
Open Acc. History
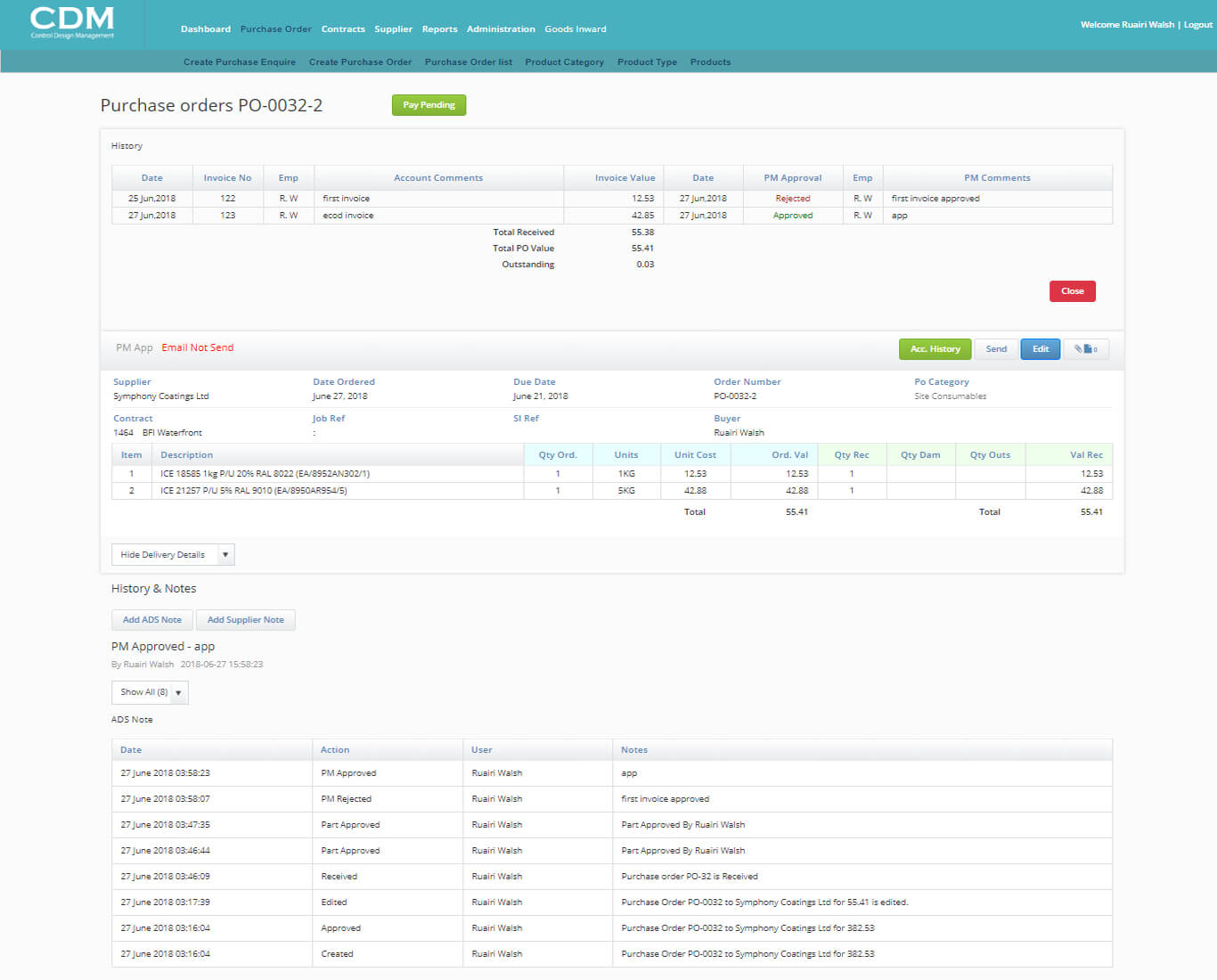click(935, 349)
